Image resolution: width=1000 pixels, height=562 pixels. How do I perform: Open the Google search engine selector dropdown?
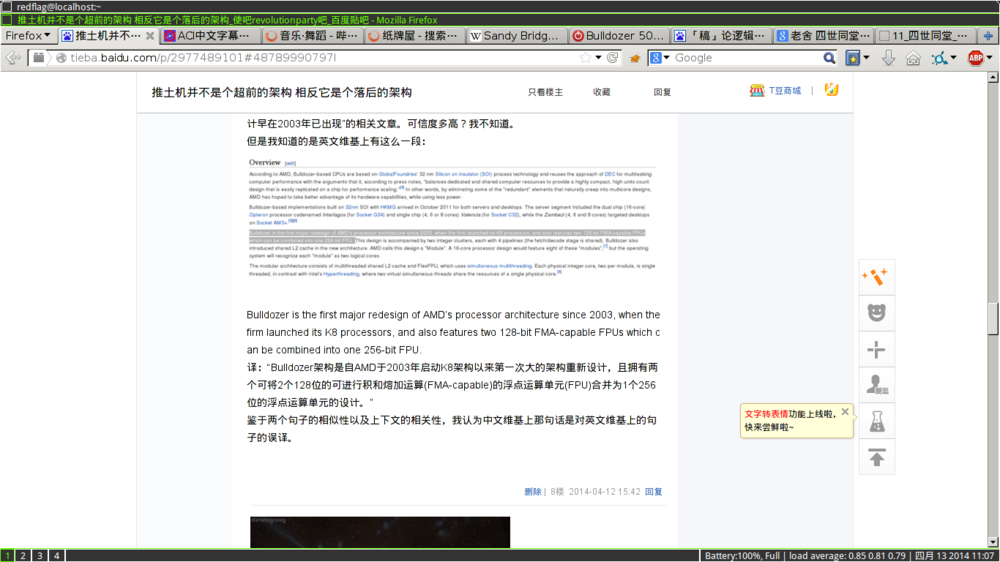coord(659,57)
